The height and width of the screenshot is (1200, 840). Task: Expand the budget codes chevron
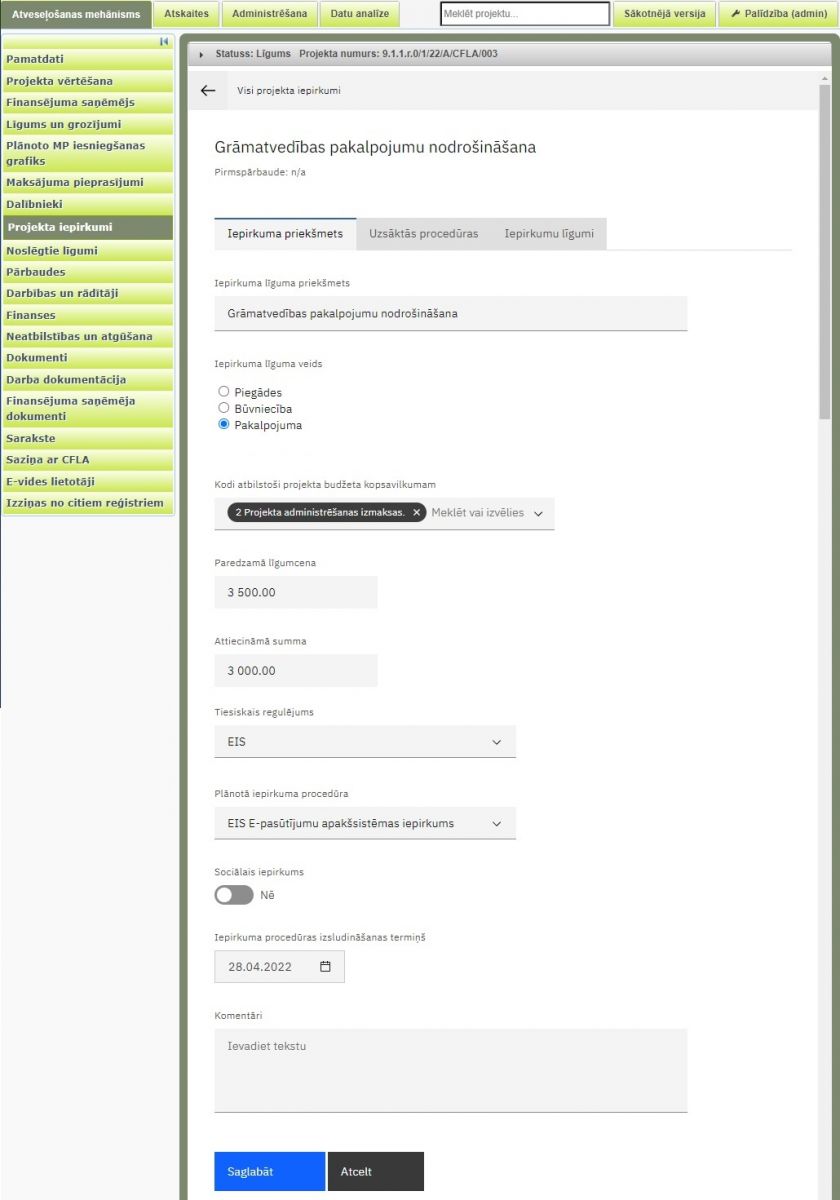(538, 513)
